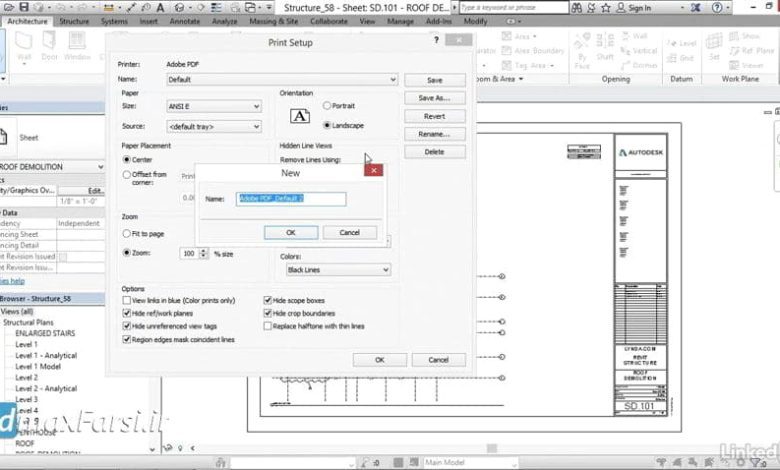Screen dimensions: 780x470
Task: Click the Print Setup help question mark
Action: pos(436,42)
